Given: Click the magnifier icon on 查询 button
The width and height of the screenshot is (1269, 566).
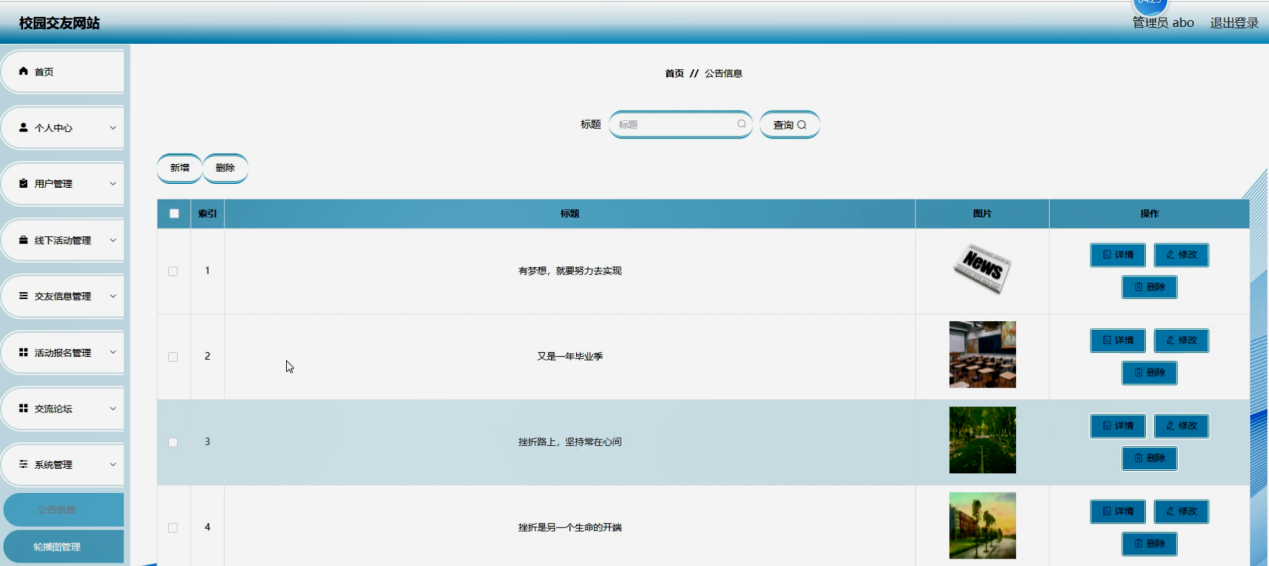Looking at the screenshot, I should pyautogui.click(x=801, y=125).
